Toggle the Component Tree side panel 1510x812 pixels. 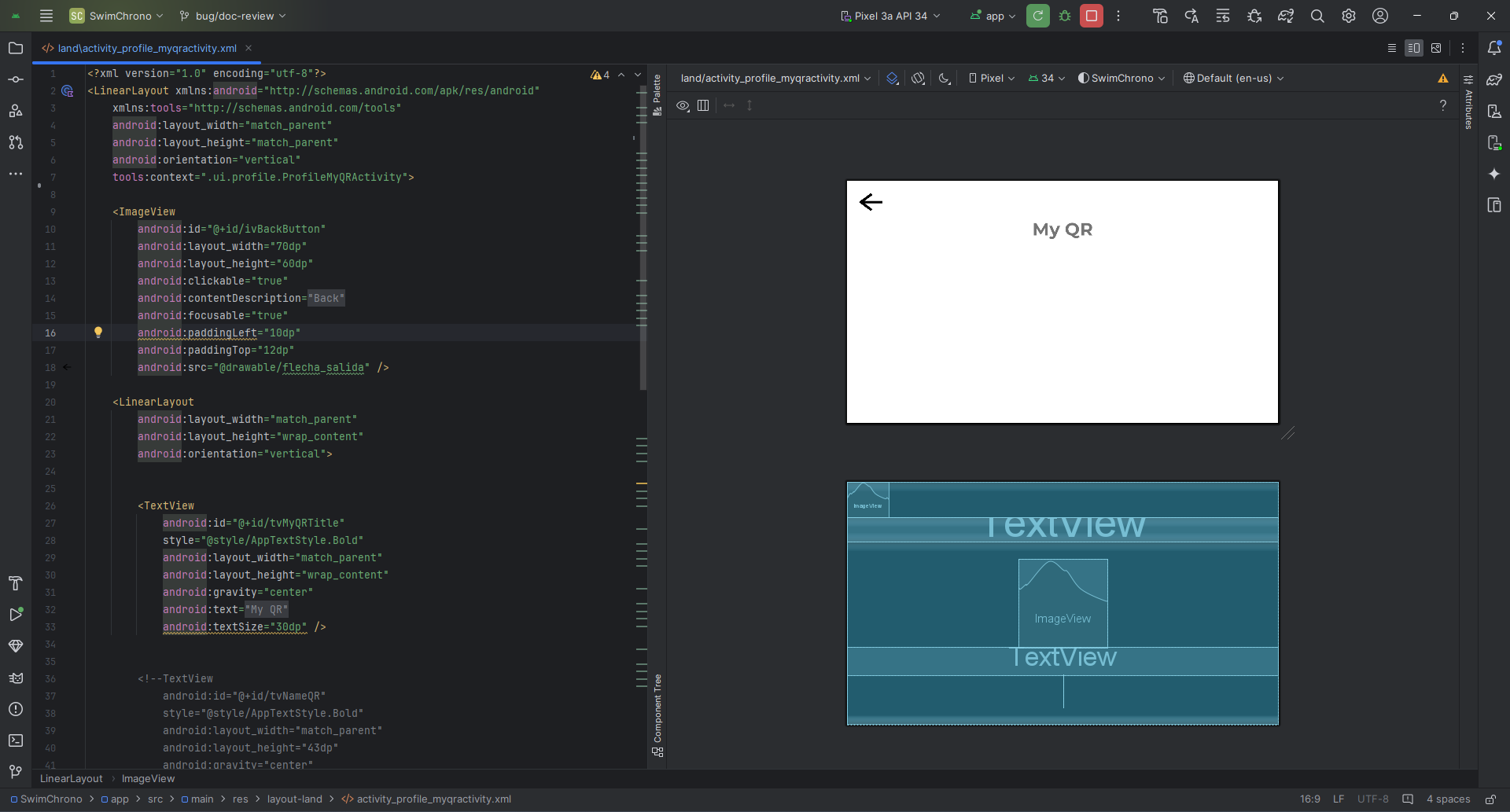(x=657, y=715)
